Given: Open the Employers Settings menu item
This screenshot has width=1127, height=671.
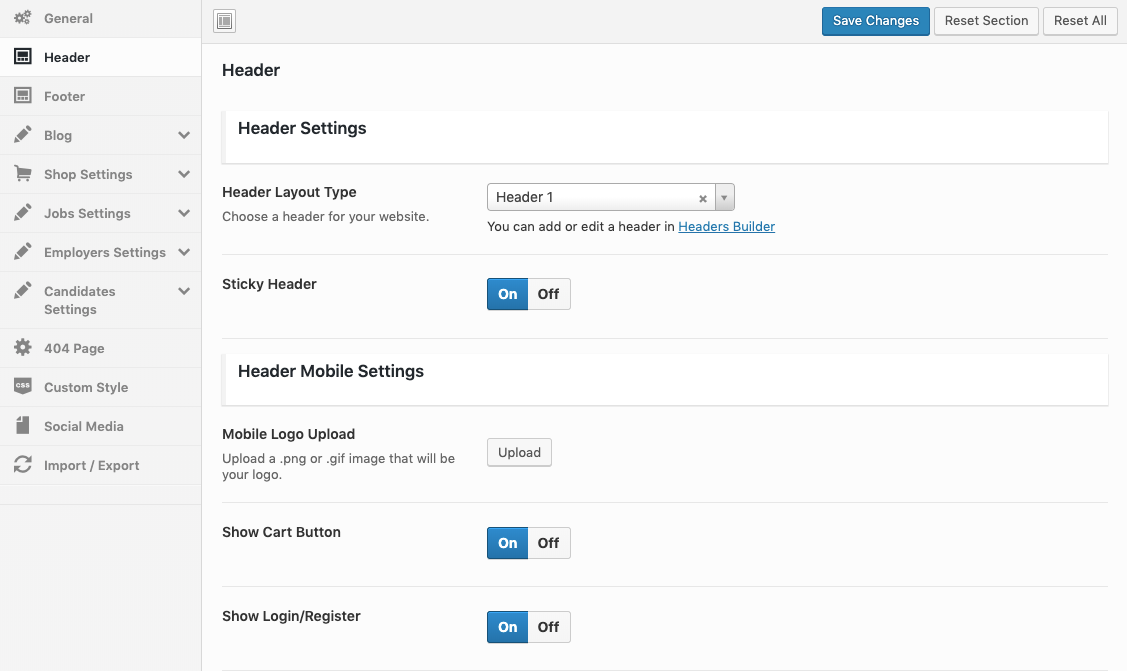Looking at the screenshot, I should coord(104,252).
